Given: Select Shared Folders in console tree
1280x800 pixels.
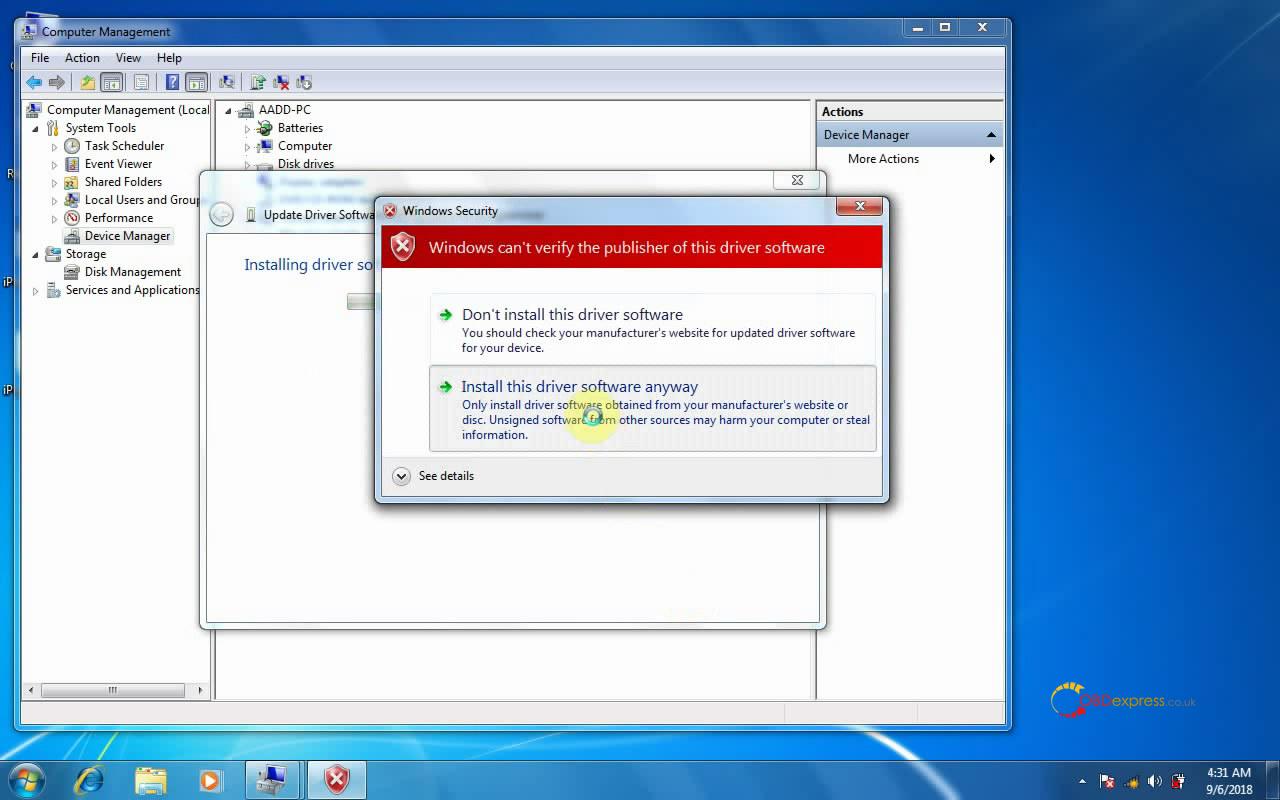Looking at the screenshot, I should pos(123,182).
